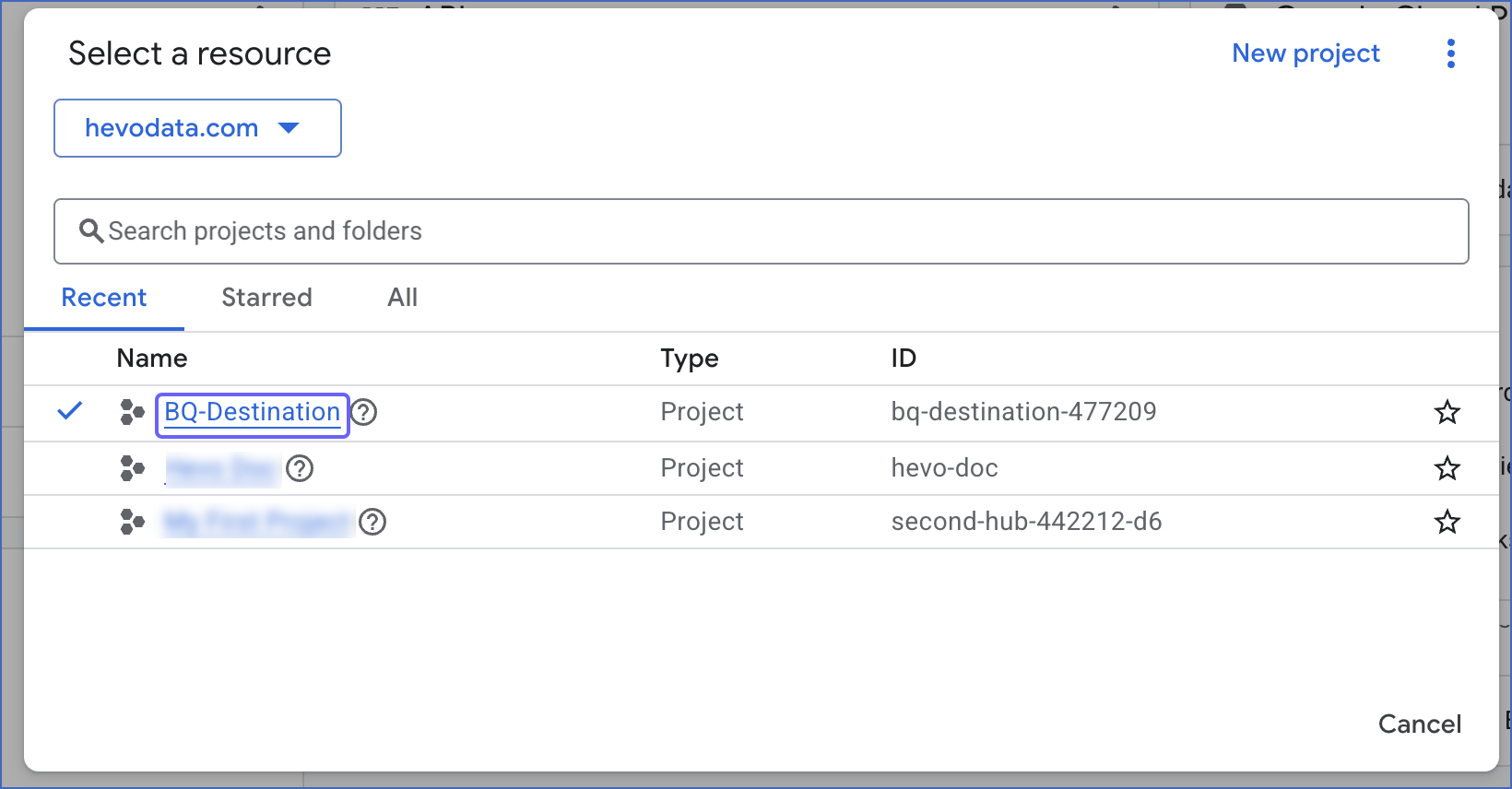Star the hevo-doc project
The width and height of the screenshot is (1512, 789).
click(x=1447, y=468)
